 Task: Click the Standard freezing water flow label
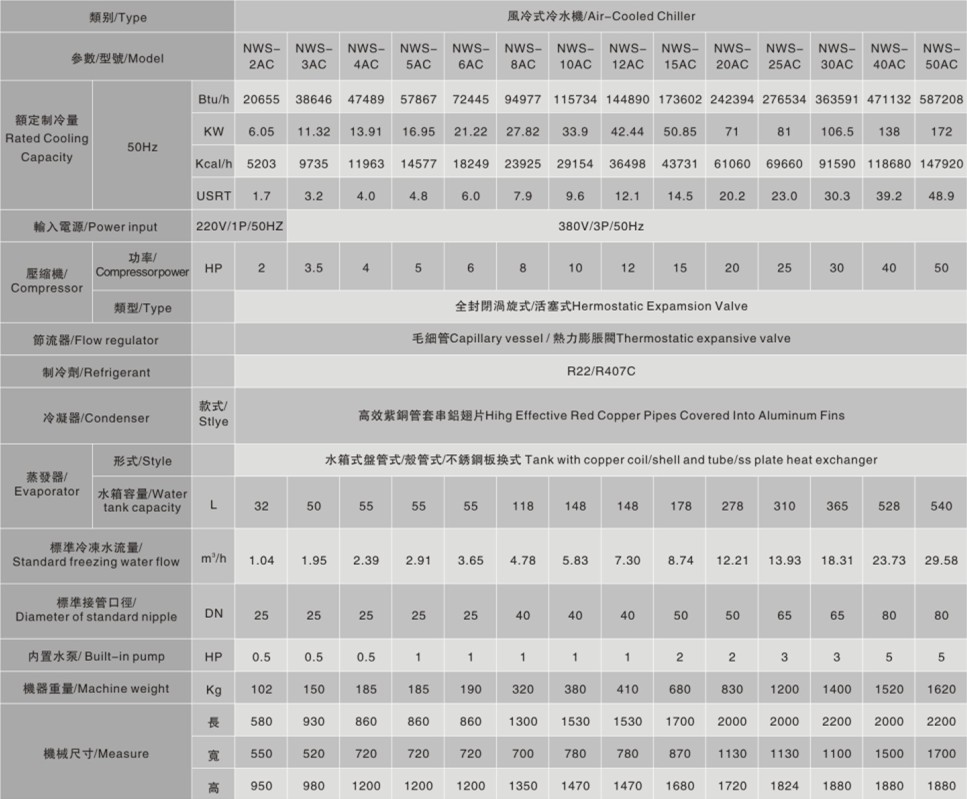click(x=95, y=554)
